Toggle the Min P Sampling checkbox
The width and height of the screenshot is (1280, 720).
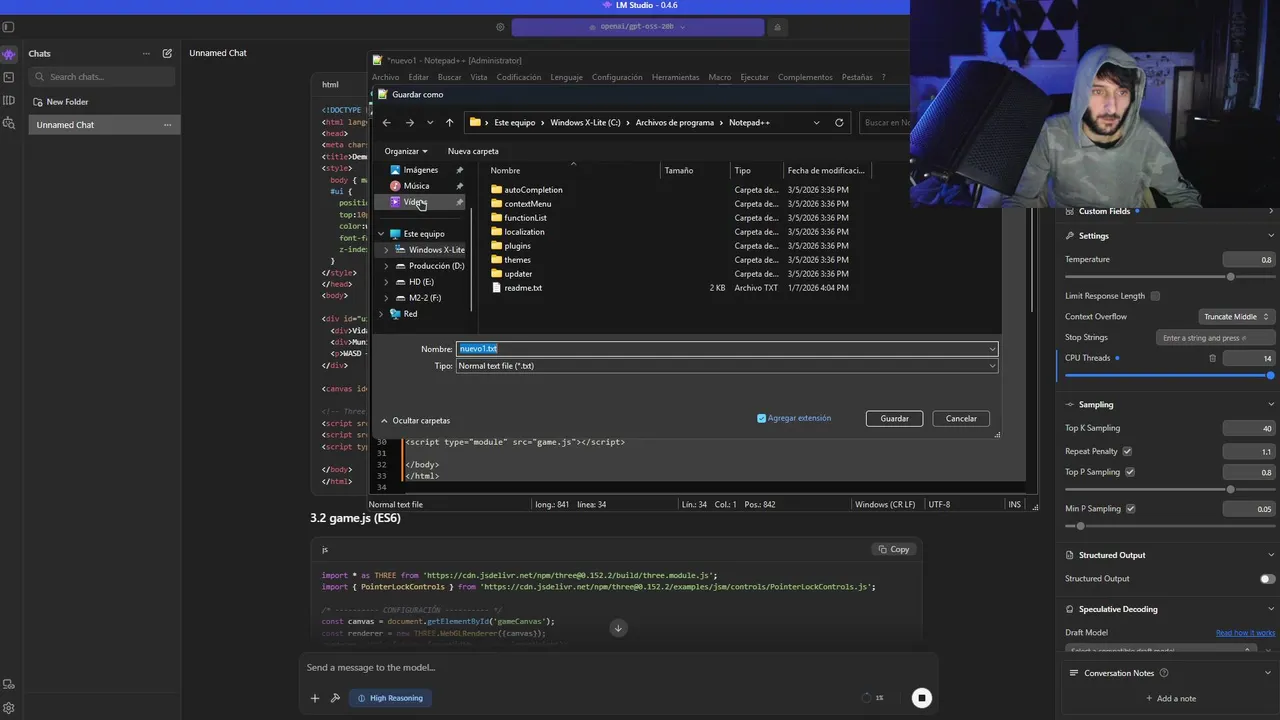1131,509
